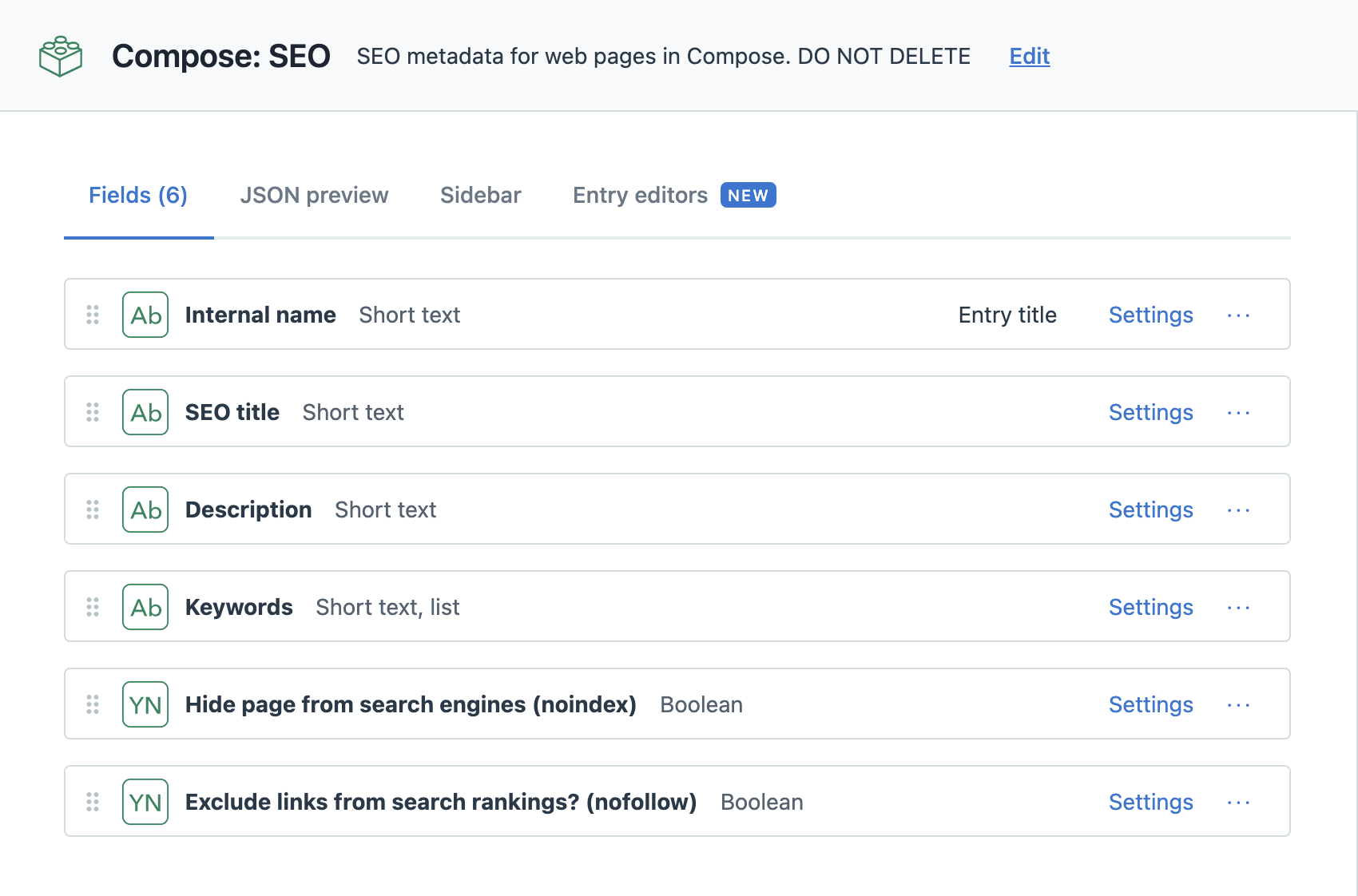Open the ellipsis menu for Description field

[1238, 510]
